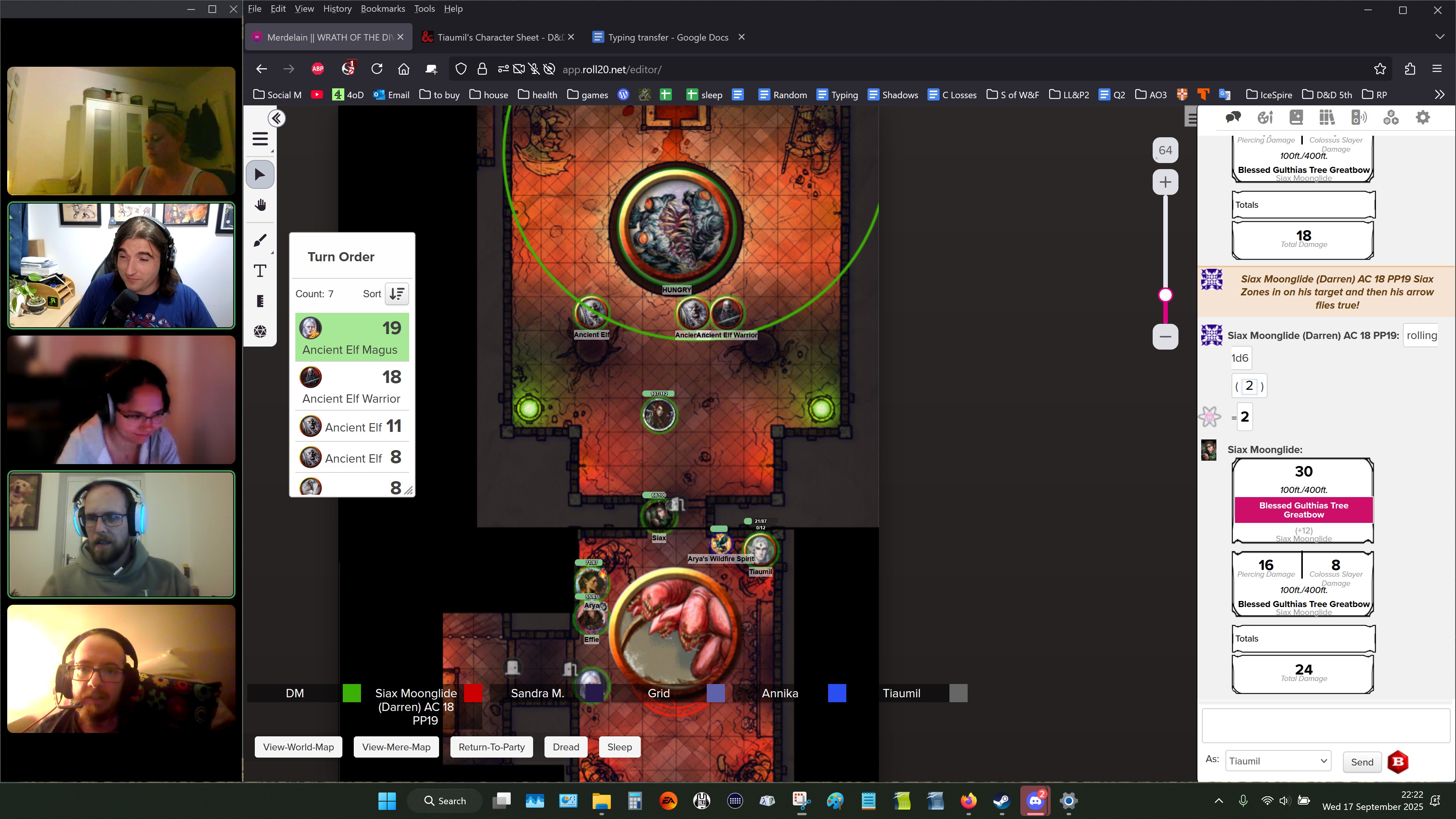Open the Journal tab in sidebar
The image size is (1456, 819).
1296,118
